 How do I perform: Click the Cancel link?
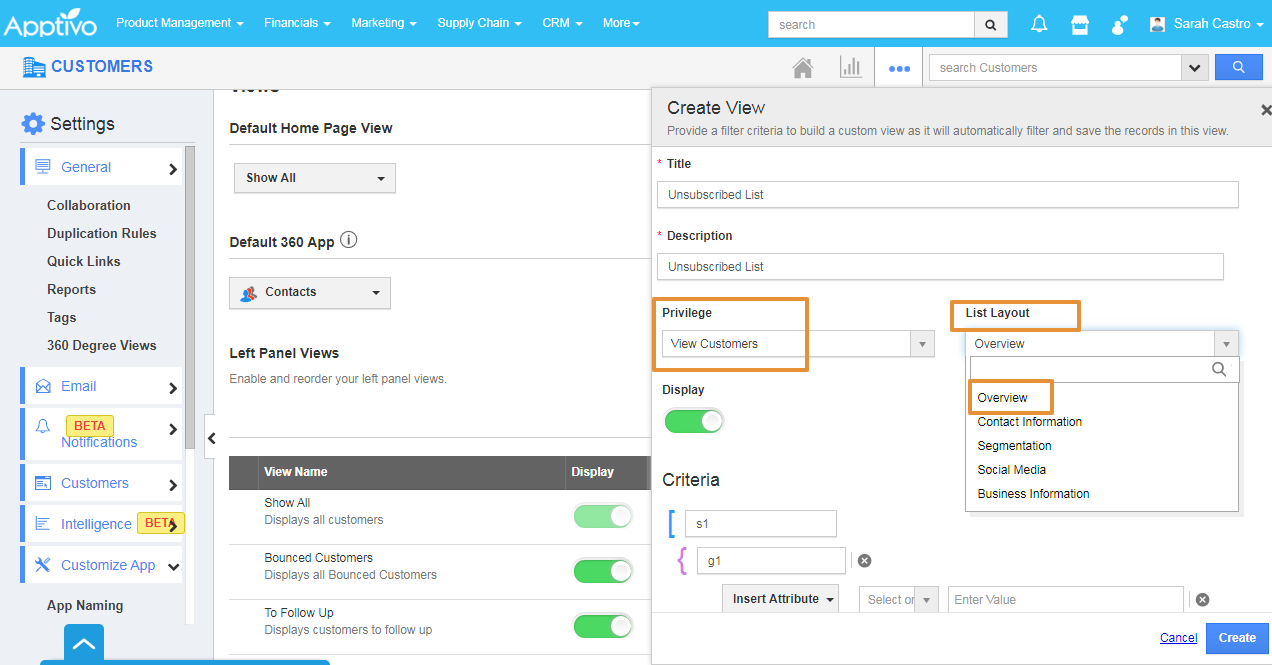1178,638
